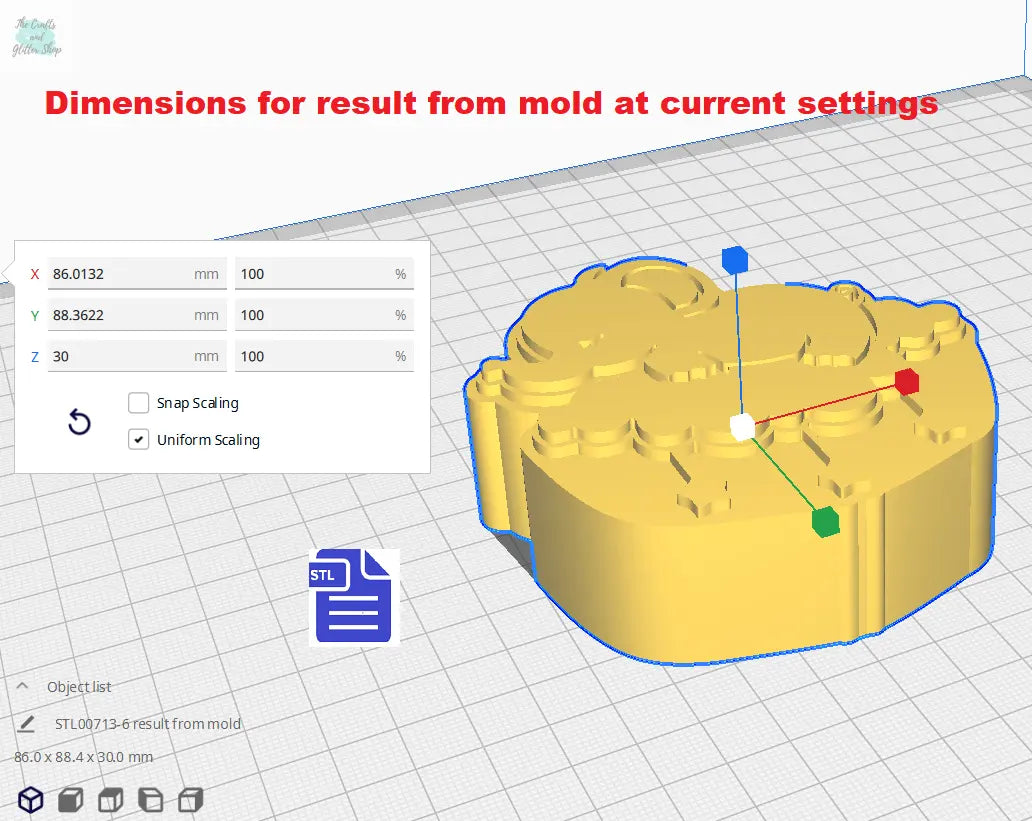The height and width of the screenshot is (821, 1032).
Task: Select the top view cube icon
Action: click(x=110, y=800)
